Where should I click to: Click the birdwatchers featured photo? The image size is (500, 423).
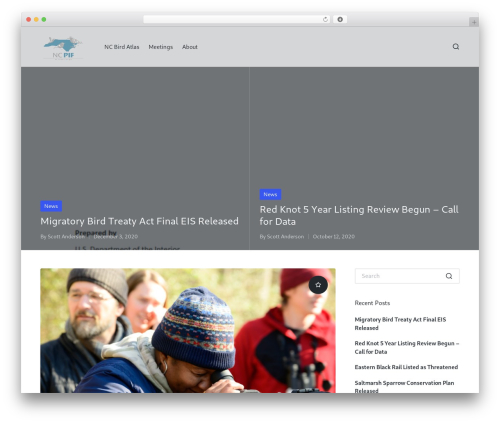click(x=188, y=330)
